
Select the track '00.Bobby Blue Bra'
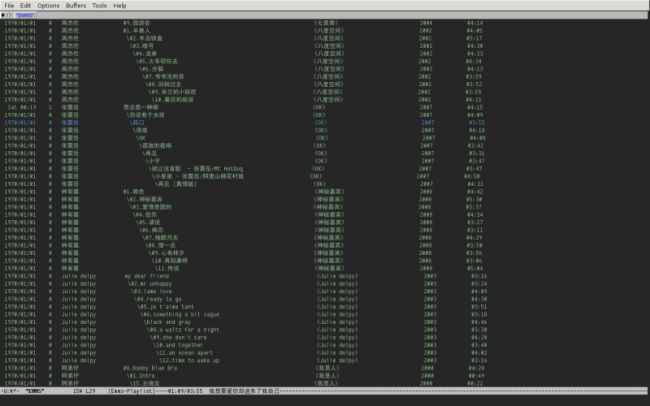[x=150, y=368]
